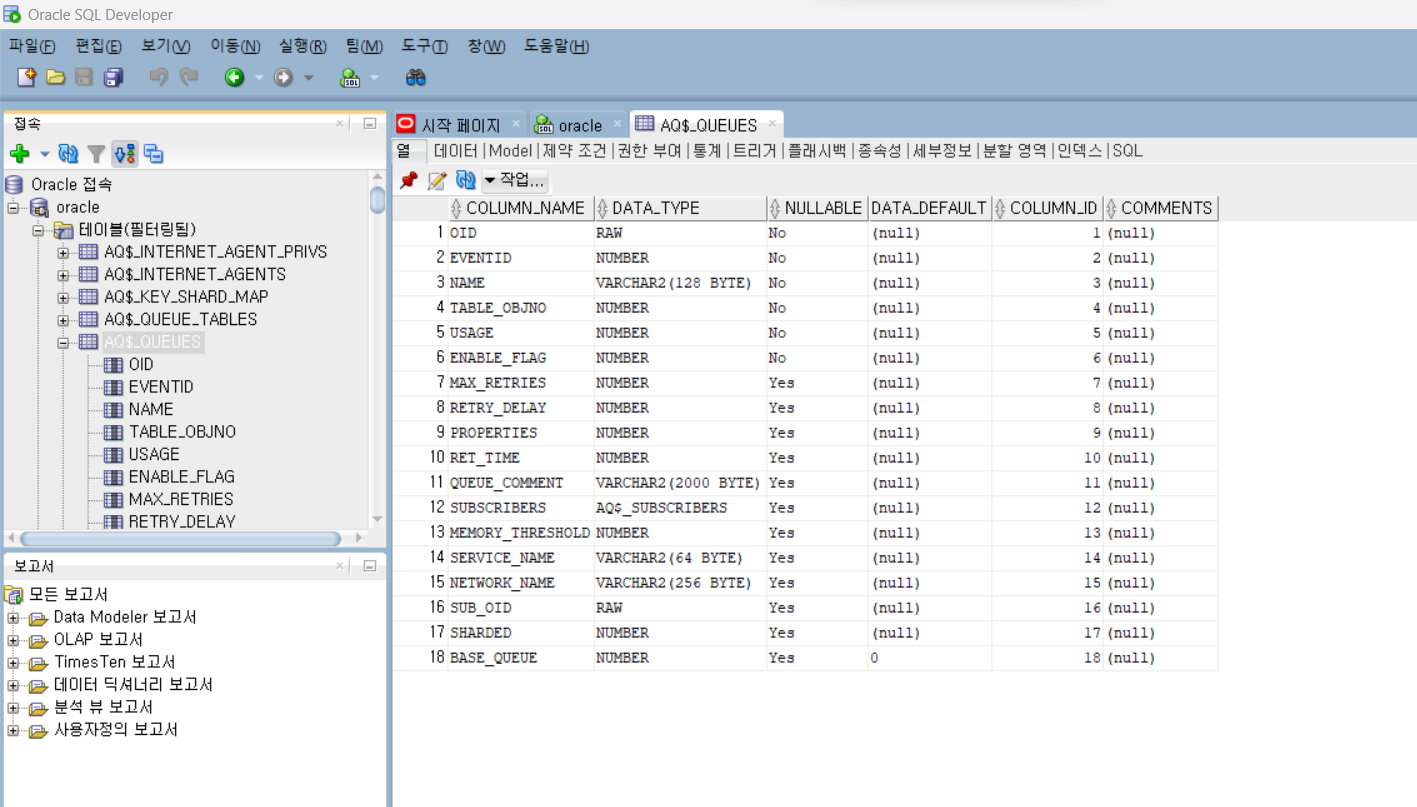Viewport: 1417px width, 807px height.
Task: Close the 시작 페이지 tab
Action: tap(516, 123)
